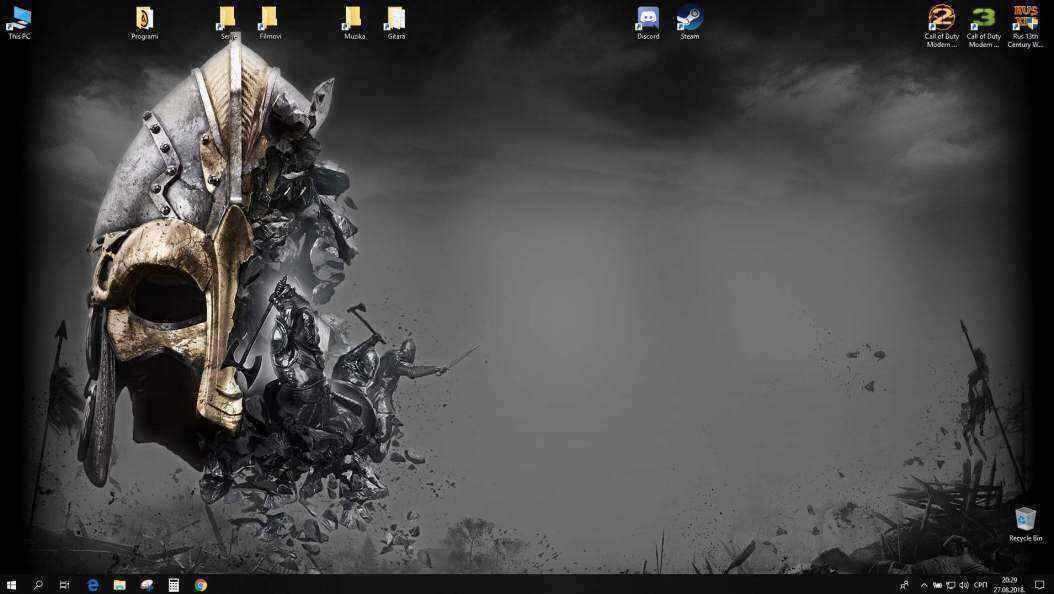Open the volume speaker tray icon
The width and height of the screenshot is (1054, 594).
[964, 585]
